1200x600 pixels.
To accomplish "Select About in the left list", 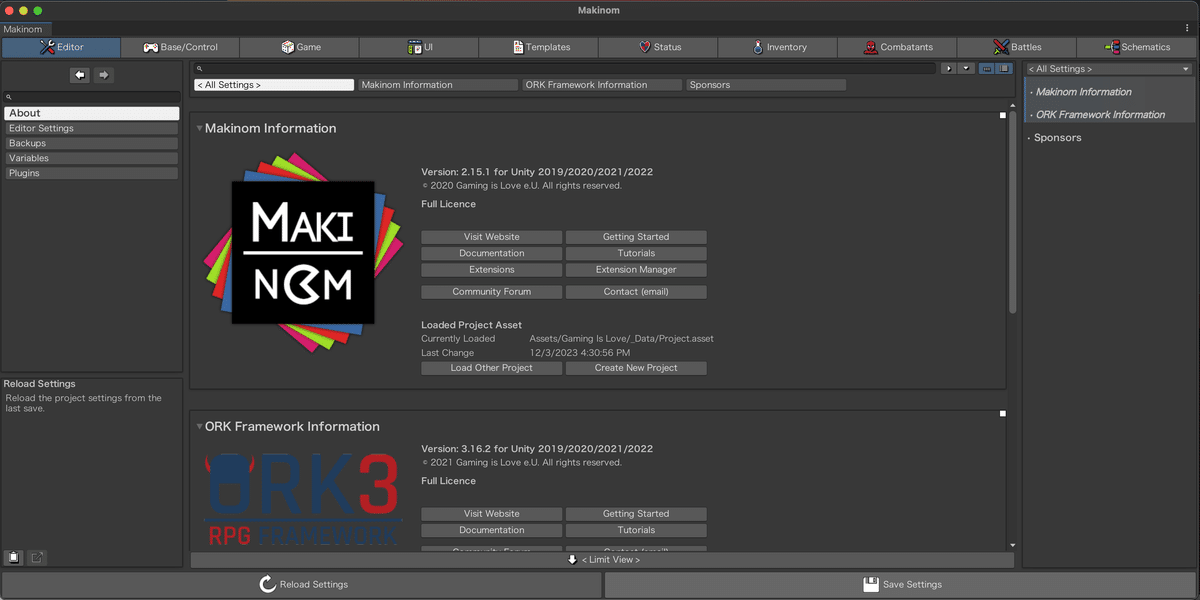I will 92,113.
